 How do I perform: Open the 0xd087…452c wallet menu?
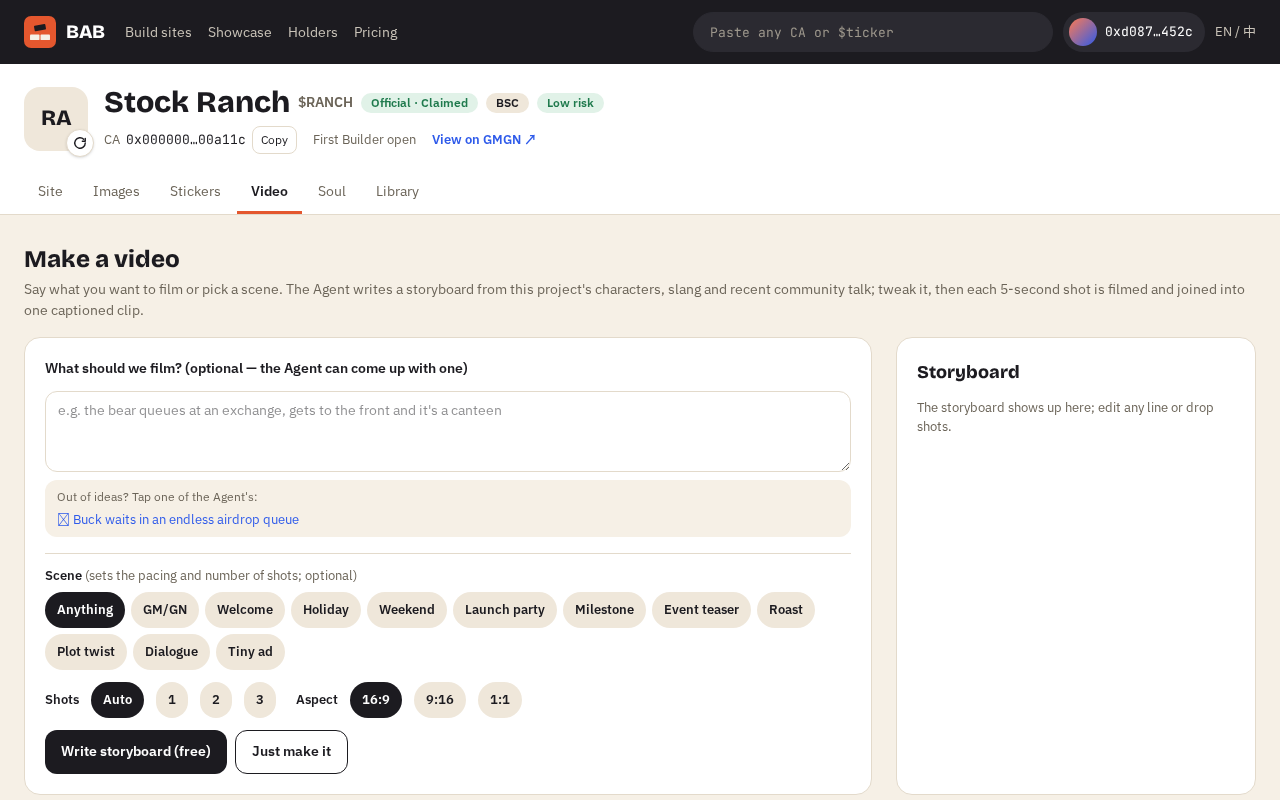[1134, 32]
